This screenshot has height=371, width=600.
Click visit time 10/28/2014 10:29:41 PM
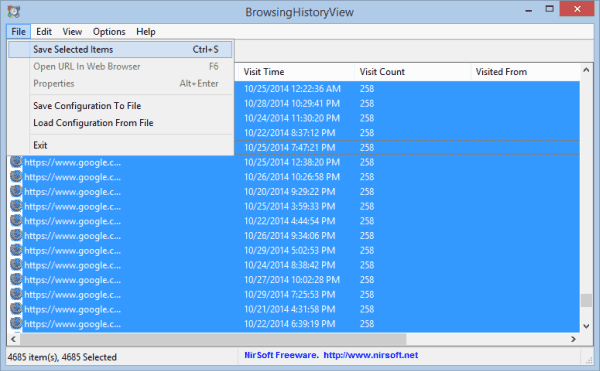(292, 104)
